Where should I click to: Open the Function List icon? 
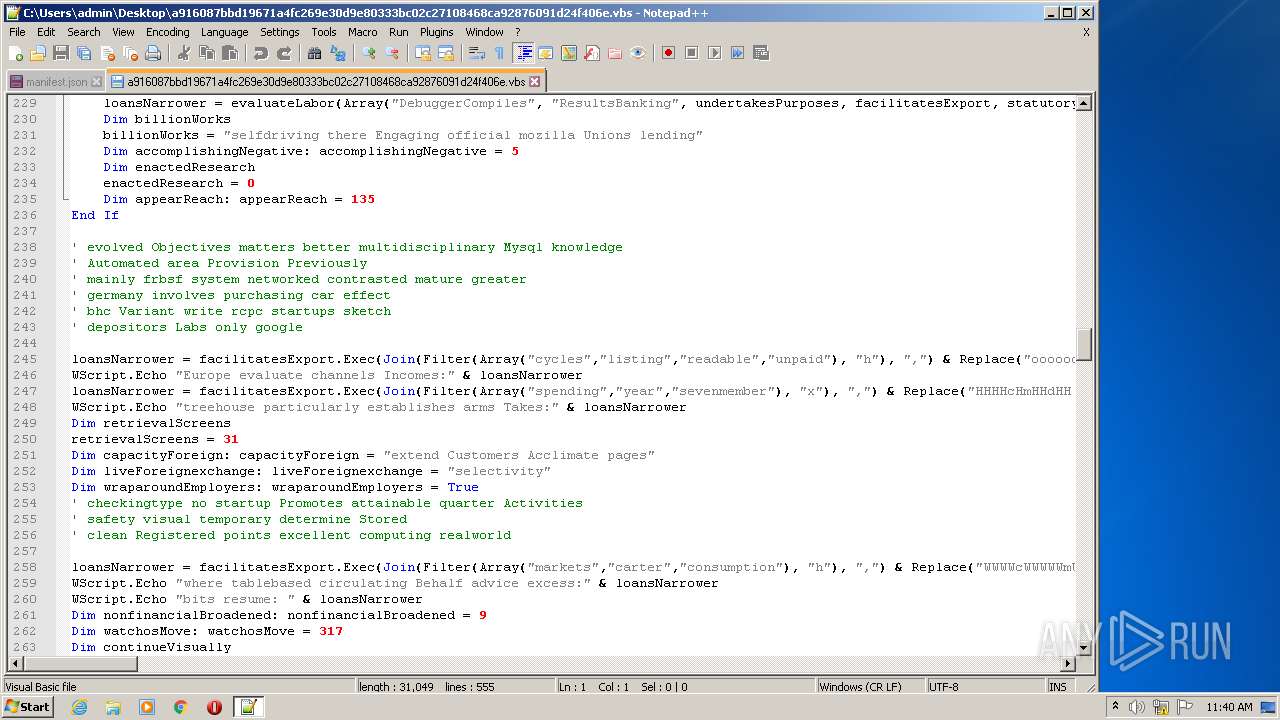592,53
